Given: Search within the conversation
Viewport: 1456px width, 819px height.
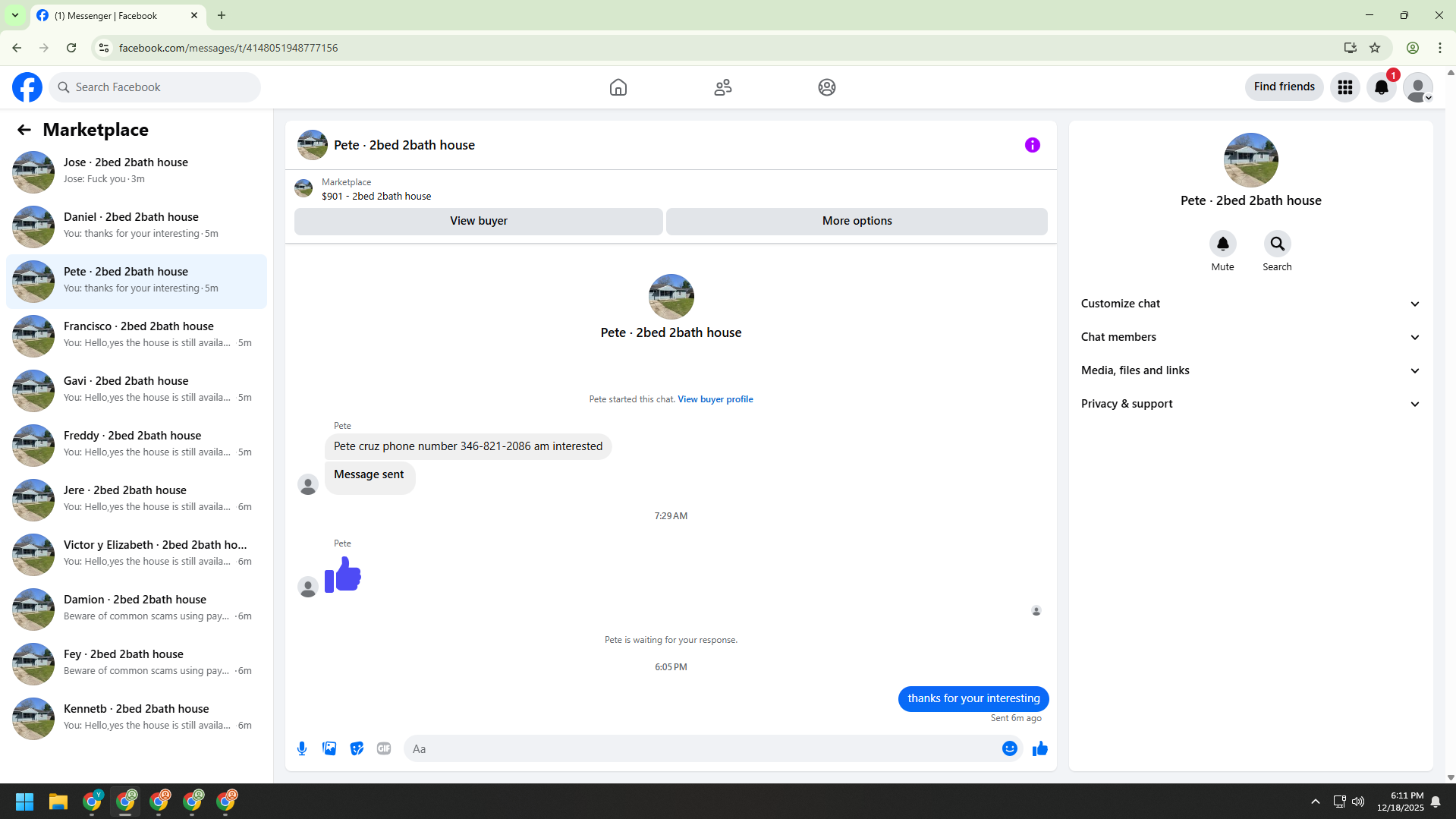Looking at the screenshot, I should coord(1278,244).
